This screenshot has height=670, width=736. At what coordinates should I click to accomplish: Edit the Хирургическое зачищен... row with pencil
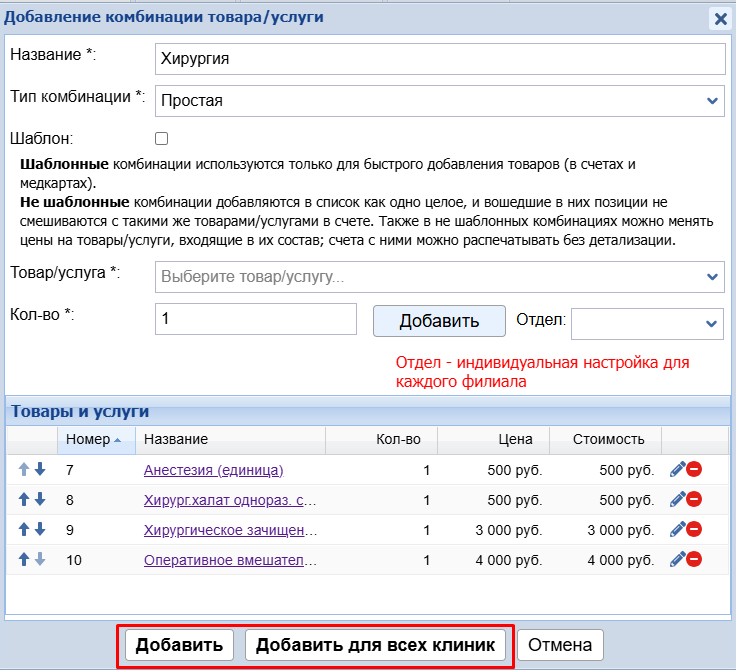tap(677, 530)
